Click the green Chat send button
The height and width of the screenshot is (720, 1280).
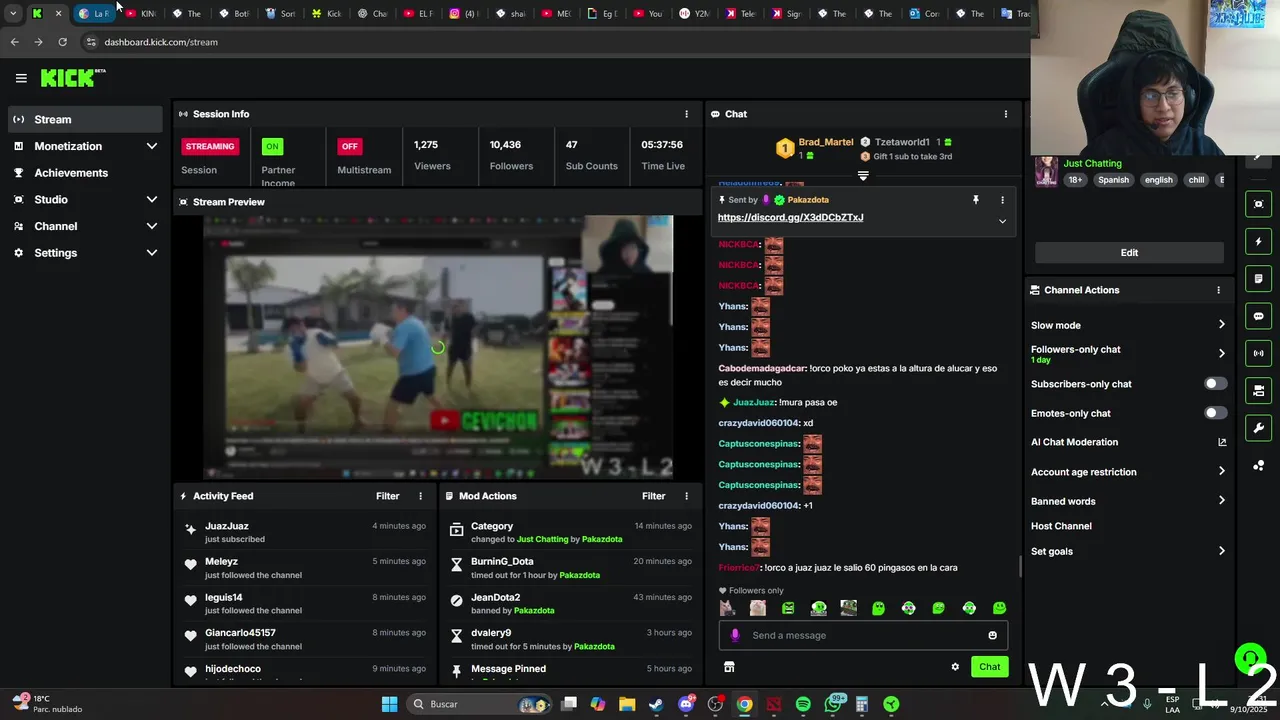click(x=989, y=667)
